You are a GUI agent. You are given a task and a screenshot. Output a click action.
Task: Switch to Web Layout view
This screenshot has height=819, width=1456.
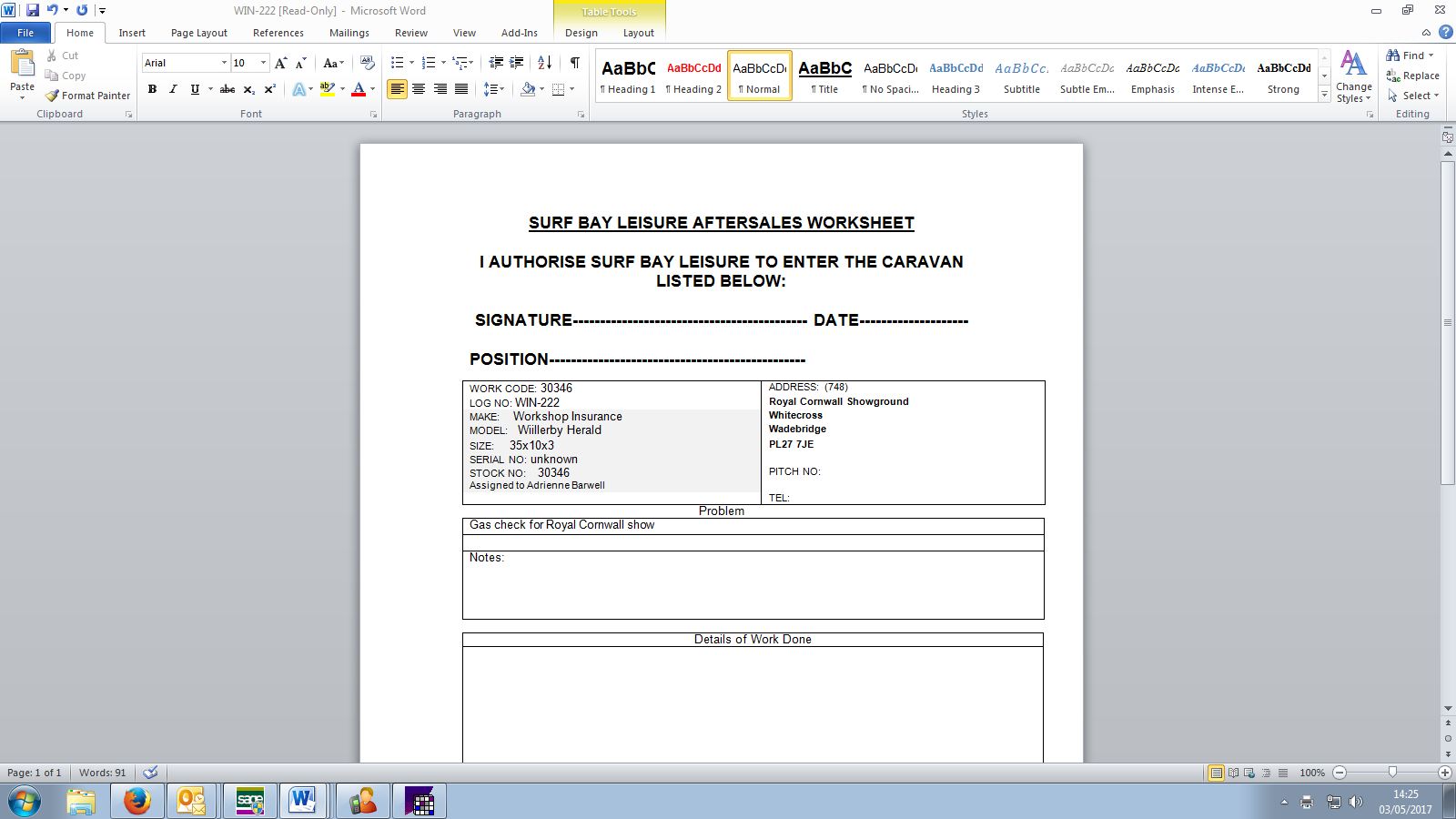pos(1249,773)
